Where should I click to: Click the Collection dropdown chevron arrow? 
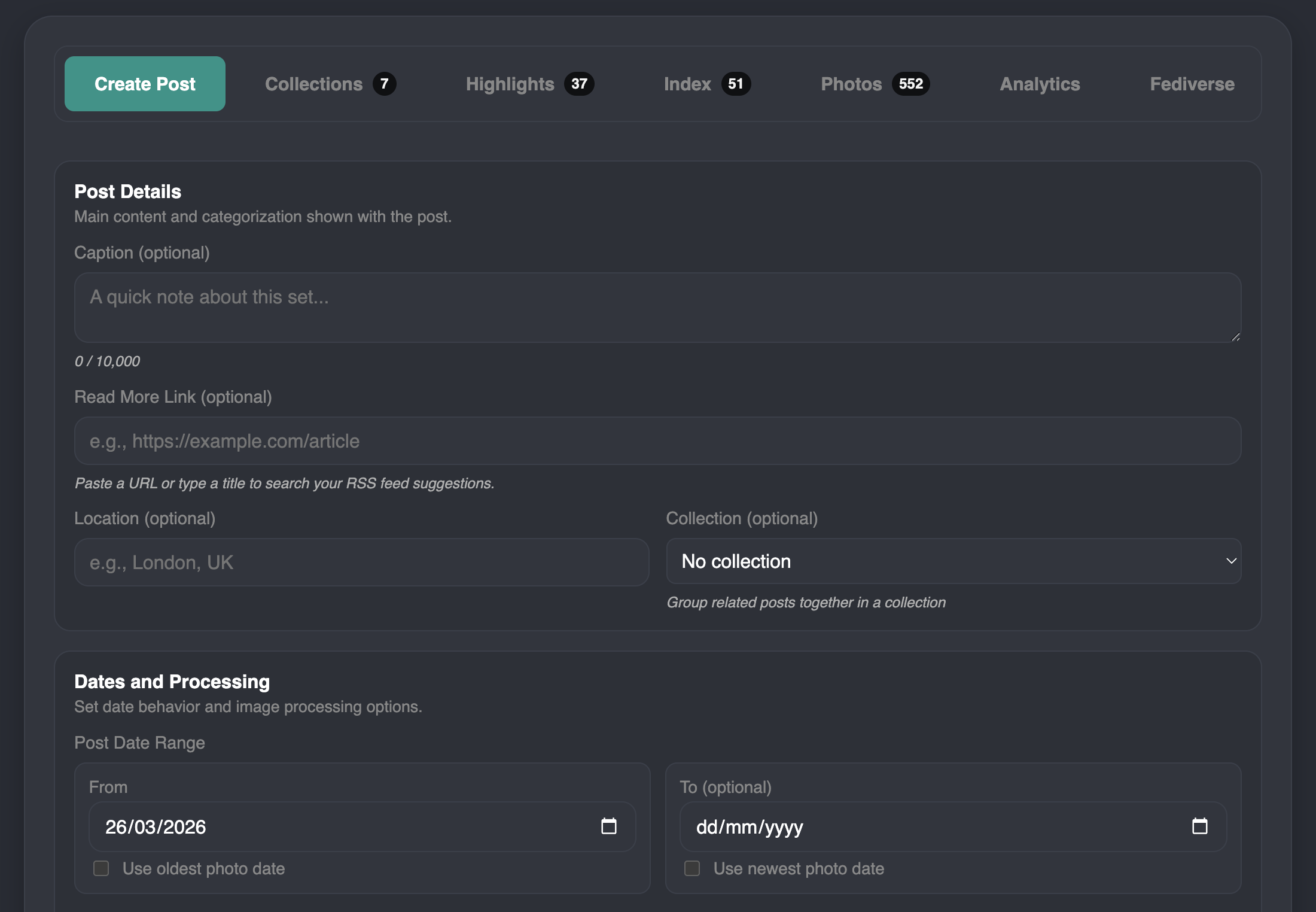click(1230, 561)
